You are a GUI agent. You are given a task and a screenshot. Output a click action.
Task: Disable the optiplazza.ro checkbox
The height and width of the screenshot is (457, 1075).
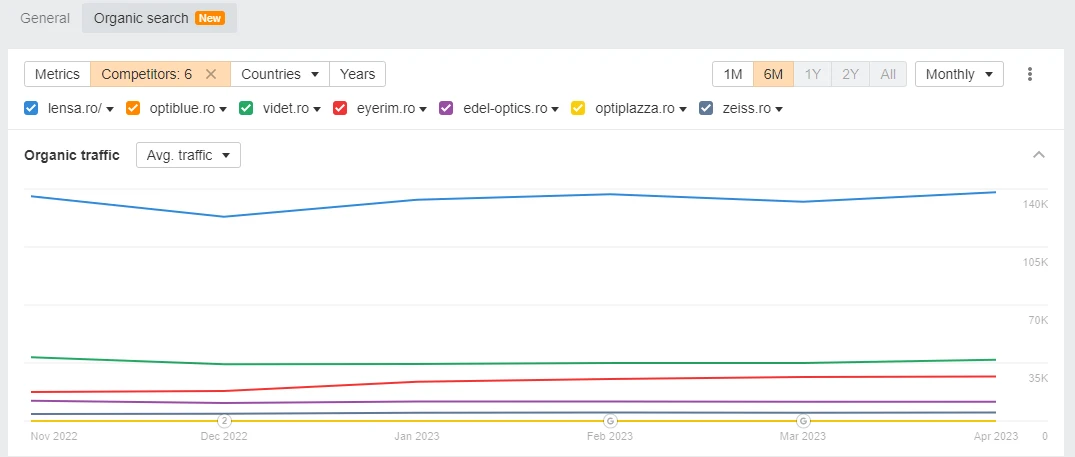click(578, 108)
